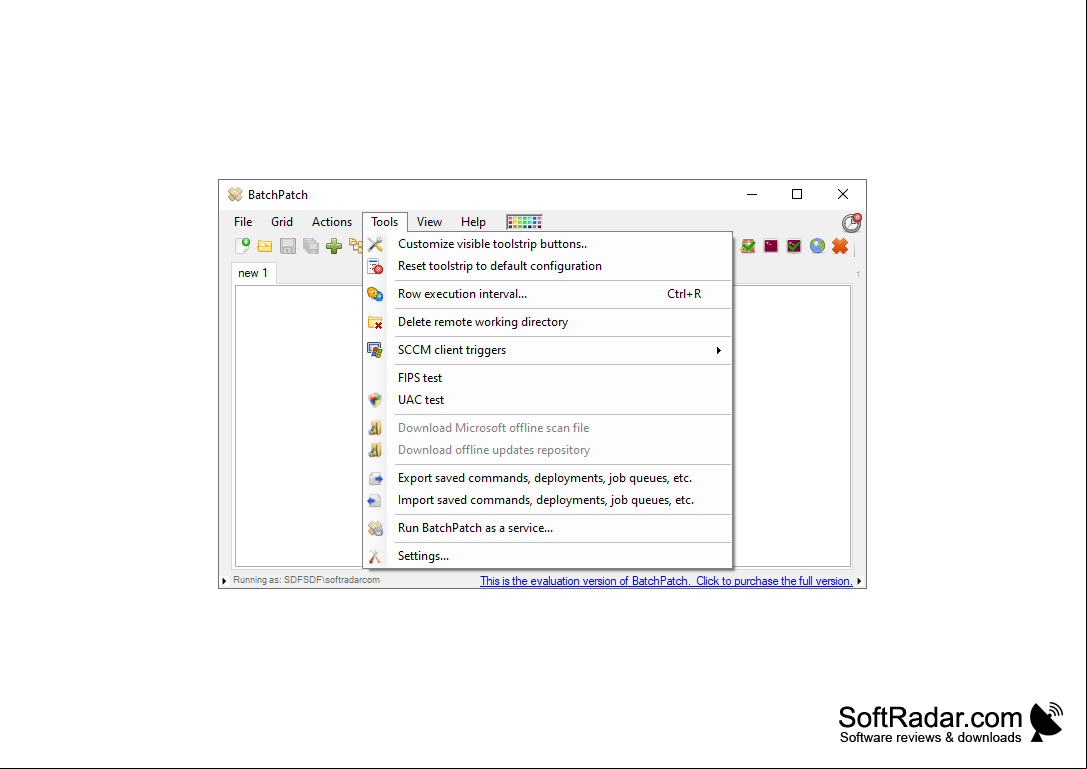Screen dimensions: 1087x769
Task: Open the color palette in menu bar
Action: 524,222
